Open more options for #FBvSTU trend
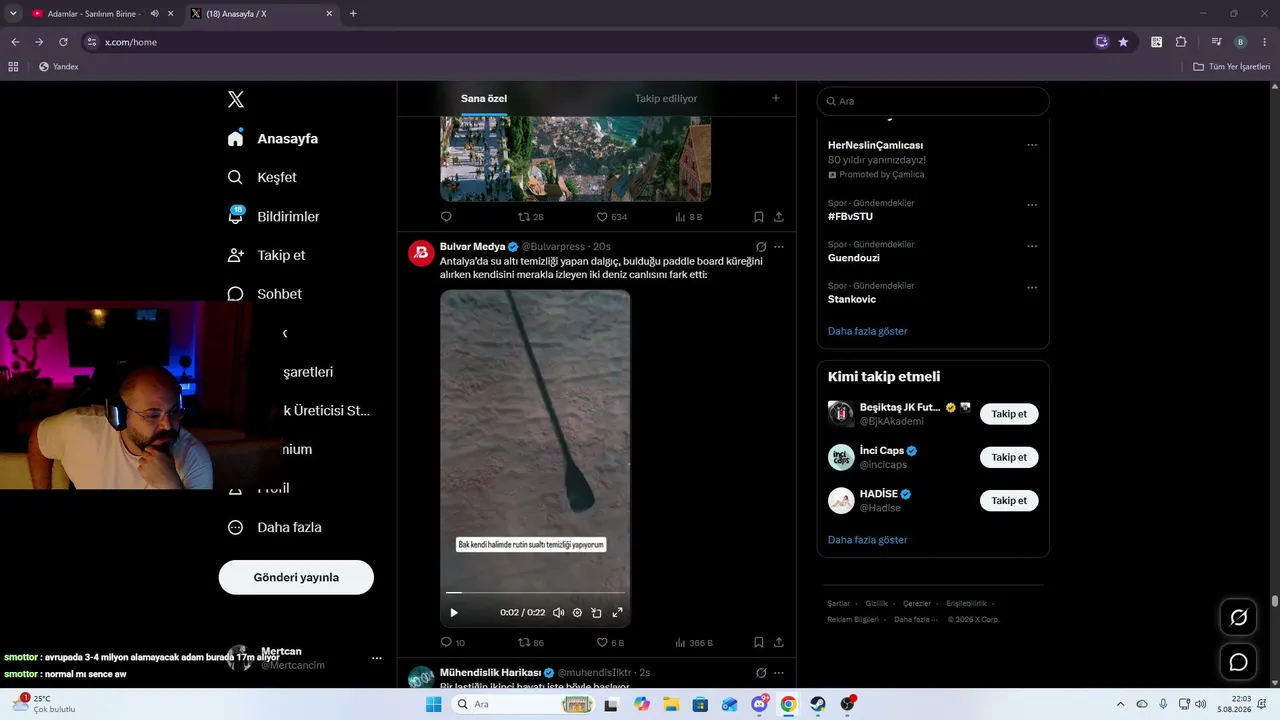The width and height of the screenshot is (1280, 720). [1032, 205]
